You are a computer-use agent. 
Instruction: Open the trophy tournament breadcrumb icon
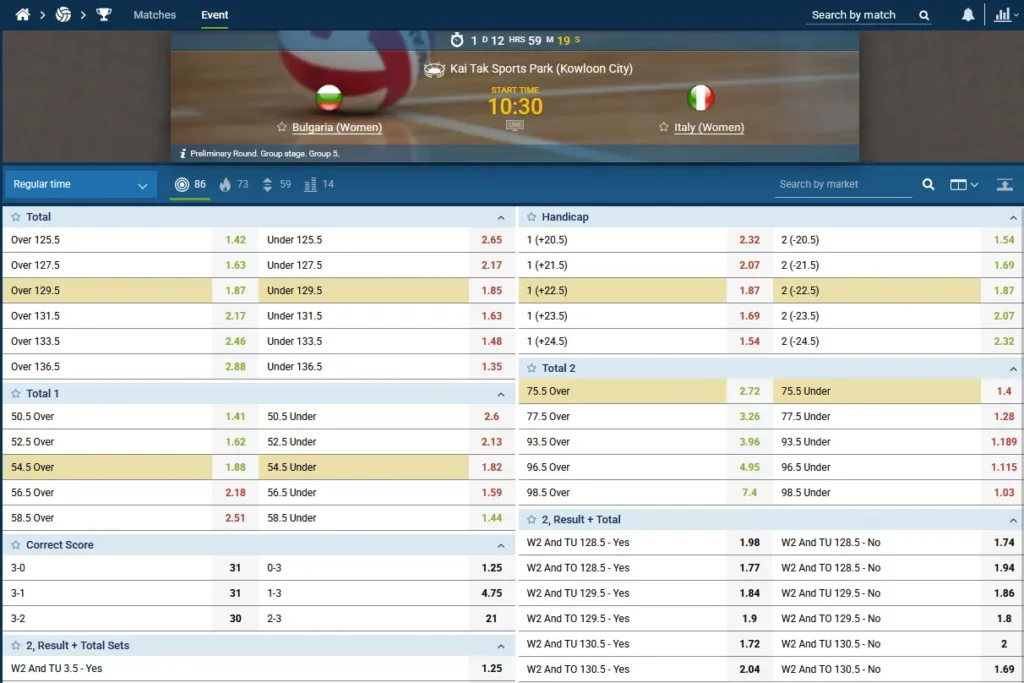click(103, 15)
